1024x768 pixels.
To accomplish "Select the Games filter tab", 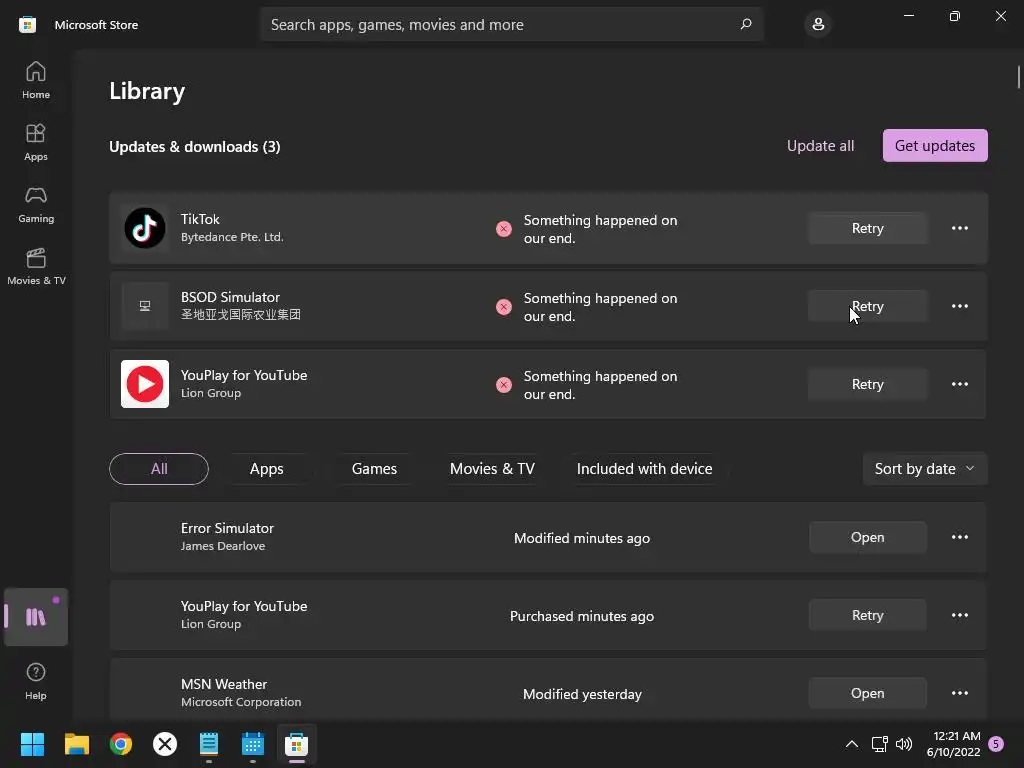I will pos(374,469).
